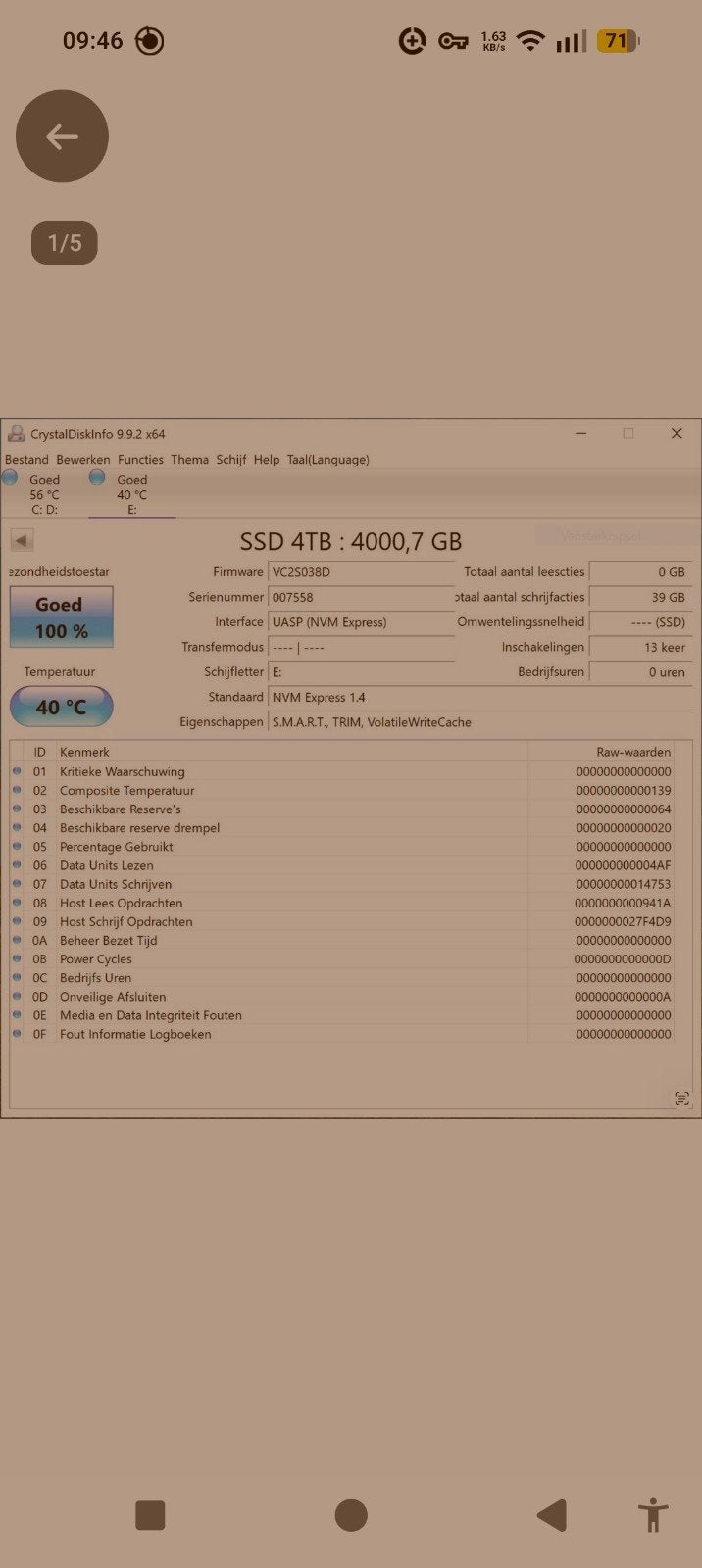Click raw value 0000000027F4D9
Viewport: 702px width, 1568px height.
tap(623, 921)
